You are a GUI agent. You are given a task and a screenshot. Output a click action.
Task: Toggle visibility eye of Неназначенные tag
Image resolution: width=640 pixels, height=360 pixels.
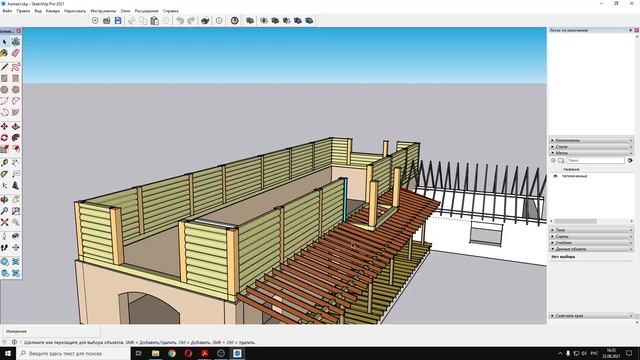point(555,176)
